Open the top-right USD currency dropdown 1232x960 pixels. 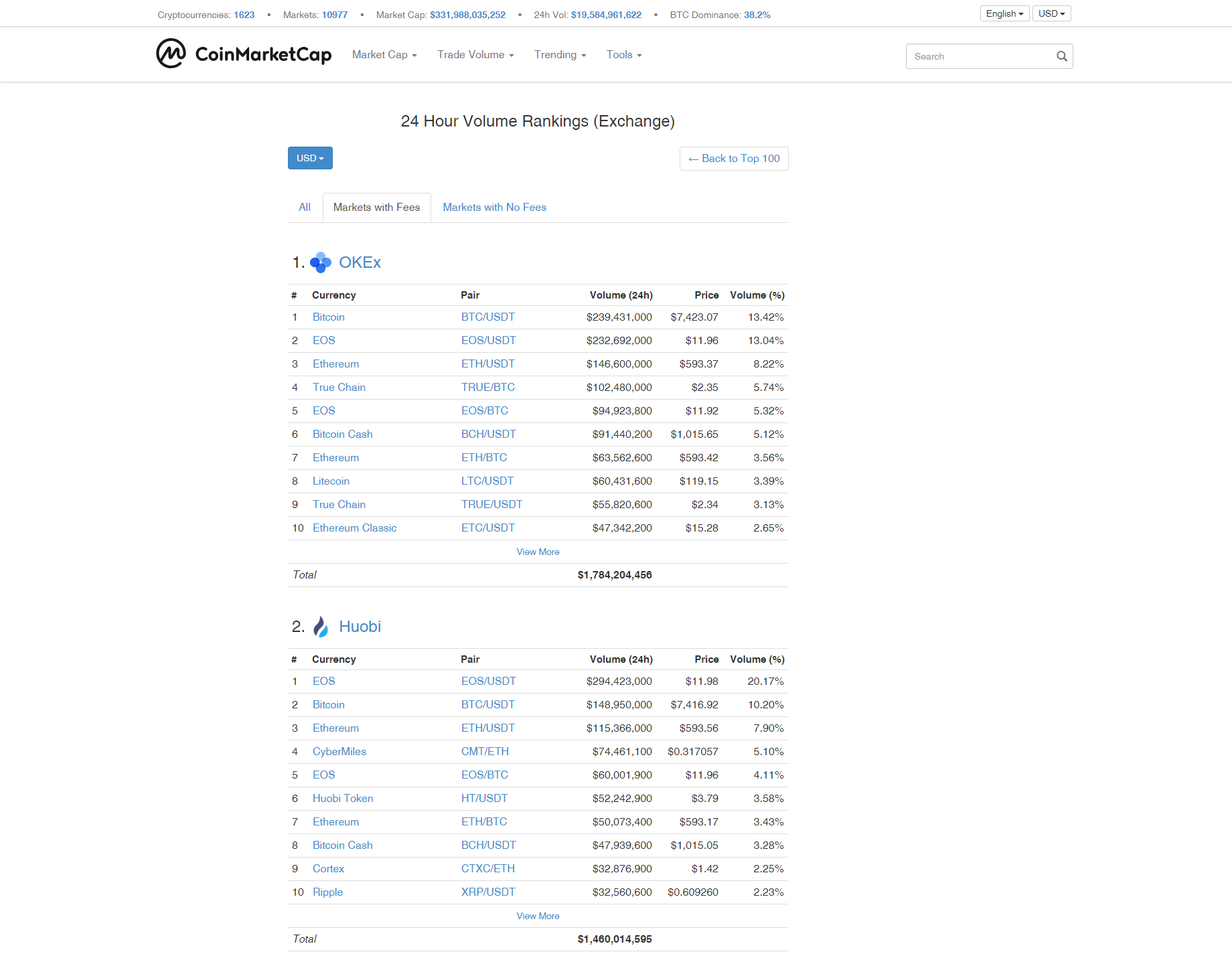tap(1051, 13)
